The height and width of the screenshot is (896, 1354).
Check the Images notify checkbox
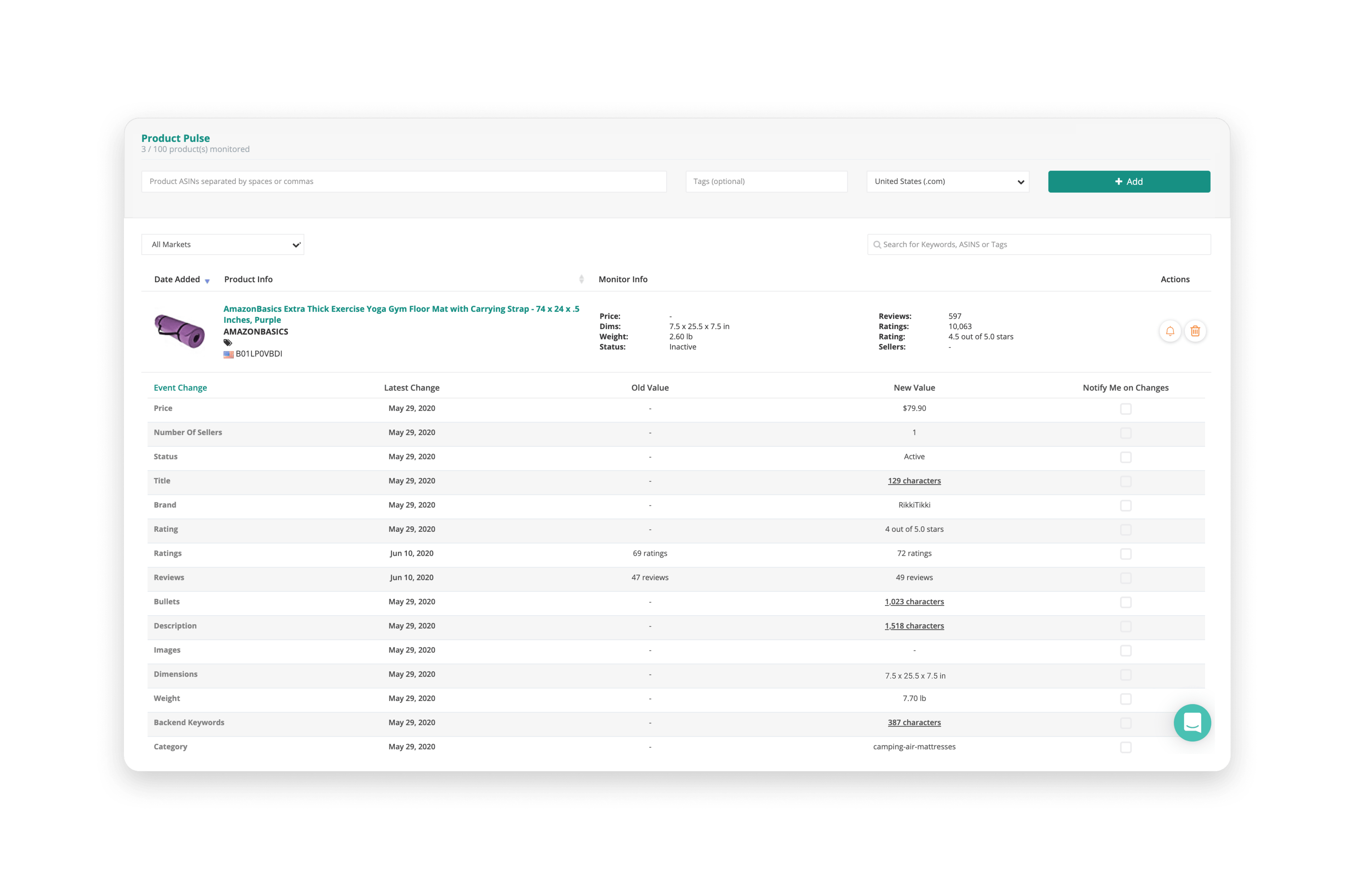(x=1126, y=651)
